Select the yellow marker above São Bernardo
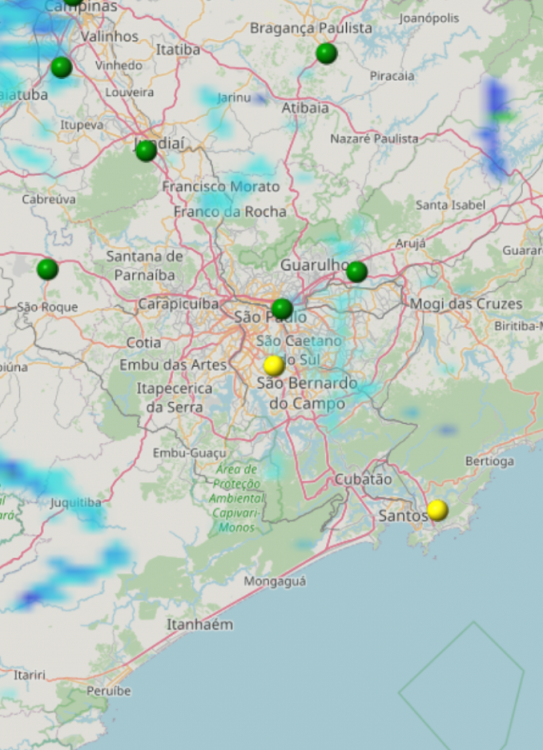This screenshot has width=543, height=750. (274, 365)
